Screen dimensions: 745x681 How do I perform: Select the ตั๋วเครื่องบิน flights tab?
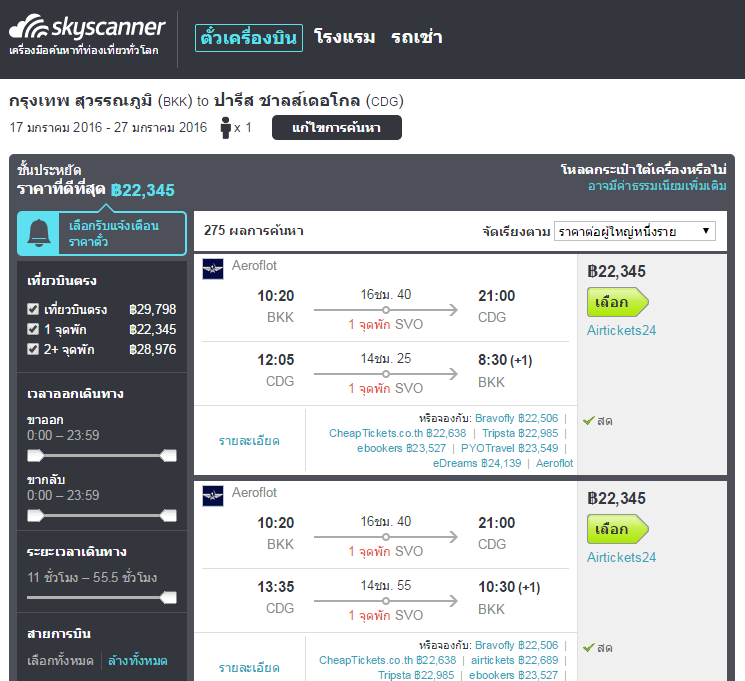248,38
